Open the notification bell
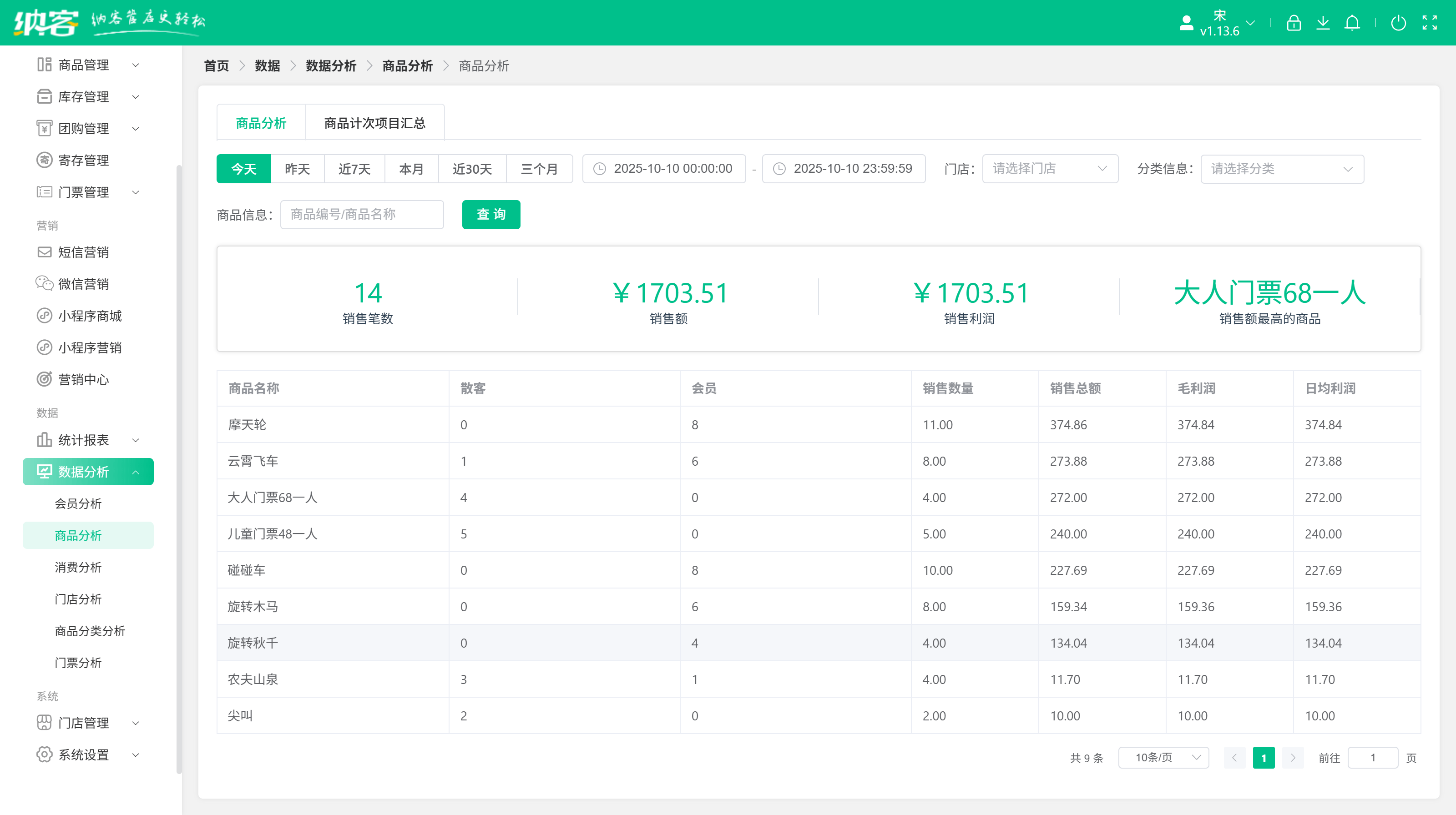Viewport: 1456px width, 815px height. (1352, 23)
